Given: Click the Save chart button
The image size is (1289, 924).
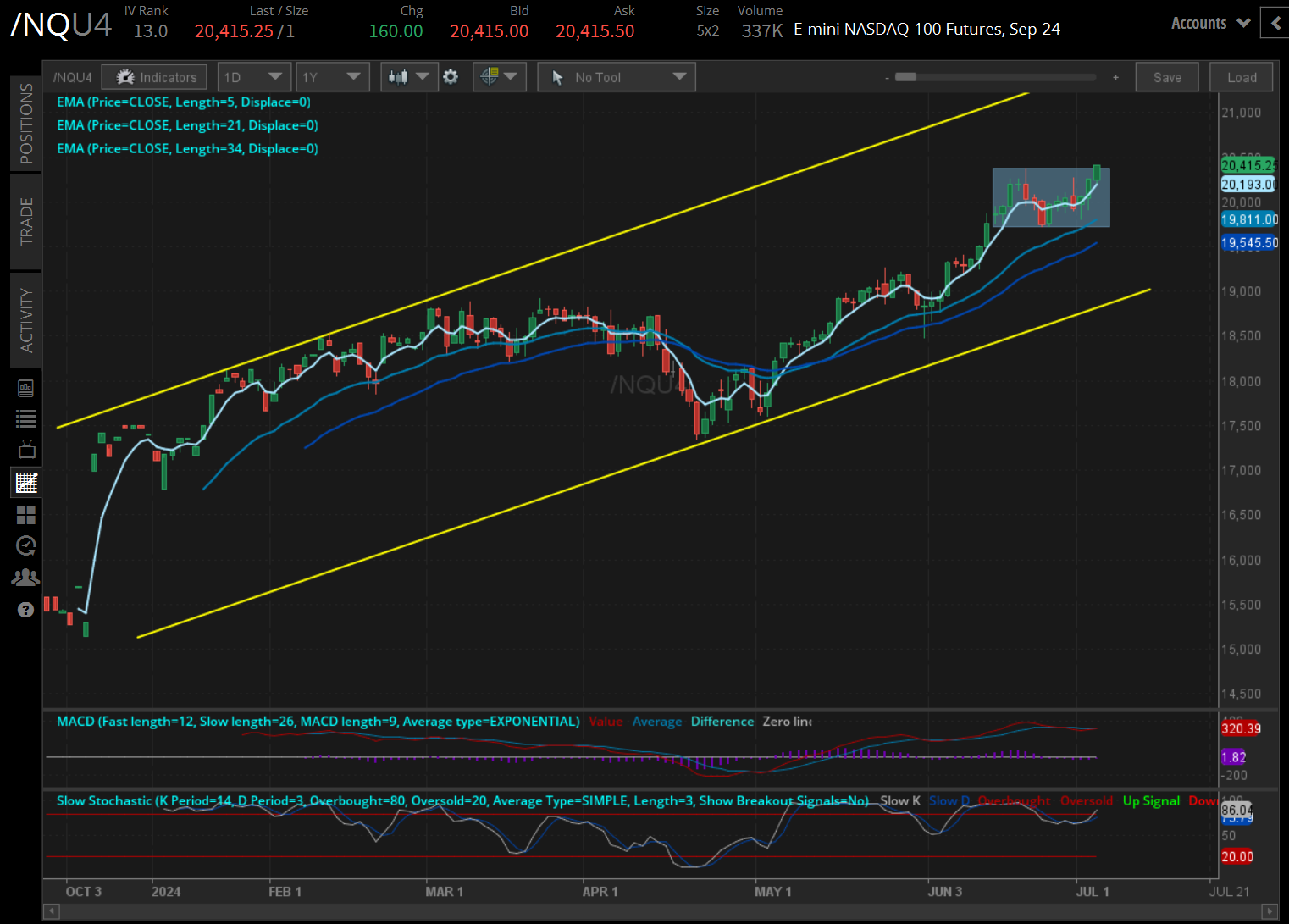Looking at the screenshot, I should (x=1167, y=77).
